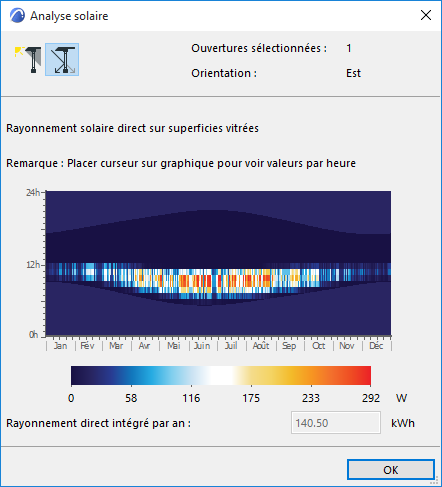Click the 'Nov' month label on chart axis
The image size is (442, 487).
347,346
